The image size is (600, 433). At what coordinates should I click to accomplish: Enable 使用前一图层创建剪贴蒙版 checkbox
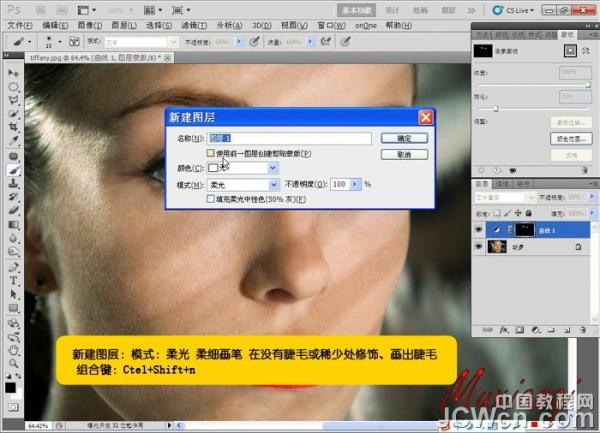(210, 154)
